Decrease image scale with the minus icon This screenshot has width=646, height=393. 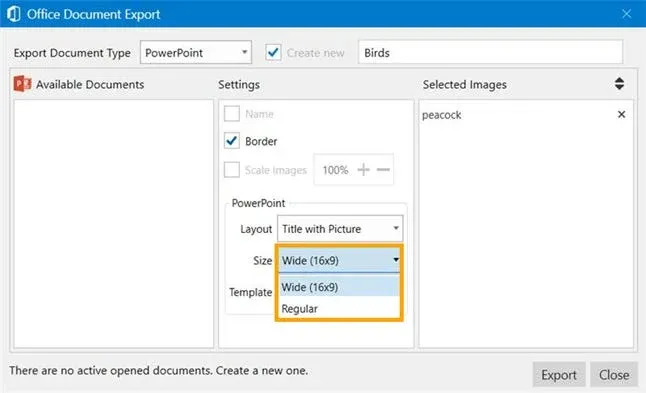pos(383,169)
